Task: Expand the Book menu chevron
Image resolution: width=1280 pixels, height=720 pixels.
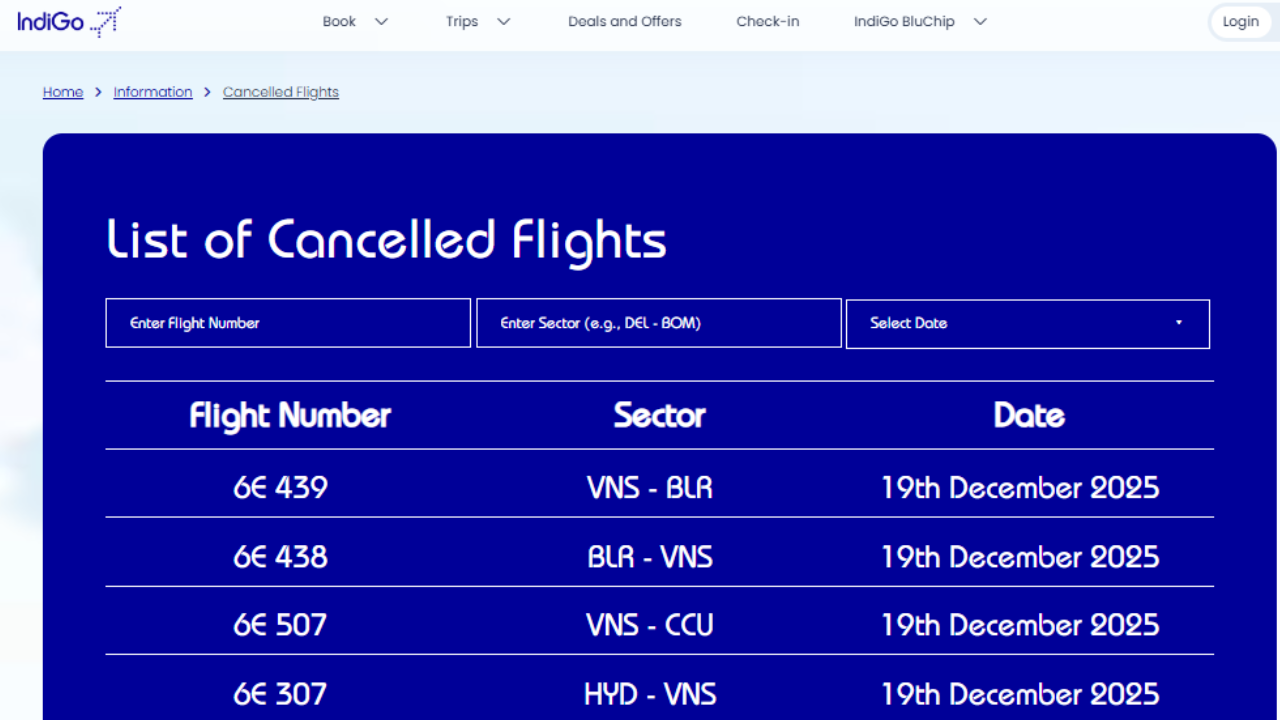Action: click(381, 22)
